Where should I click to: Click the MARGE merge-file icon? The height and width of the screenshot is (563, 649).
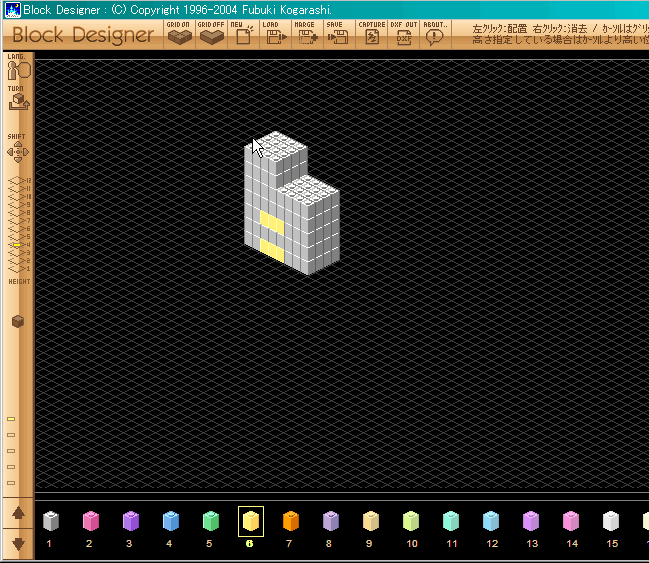pos(307,34)
